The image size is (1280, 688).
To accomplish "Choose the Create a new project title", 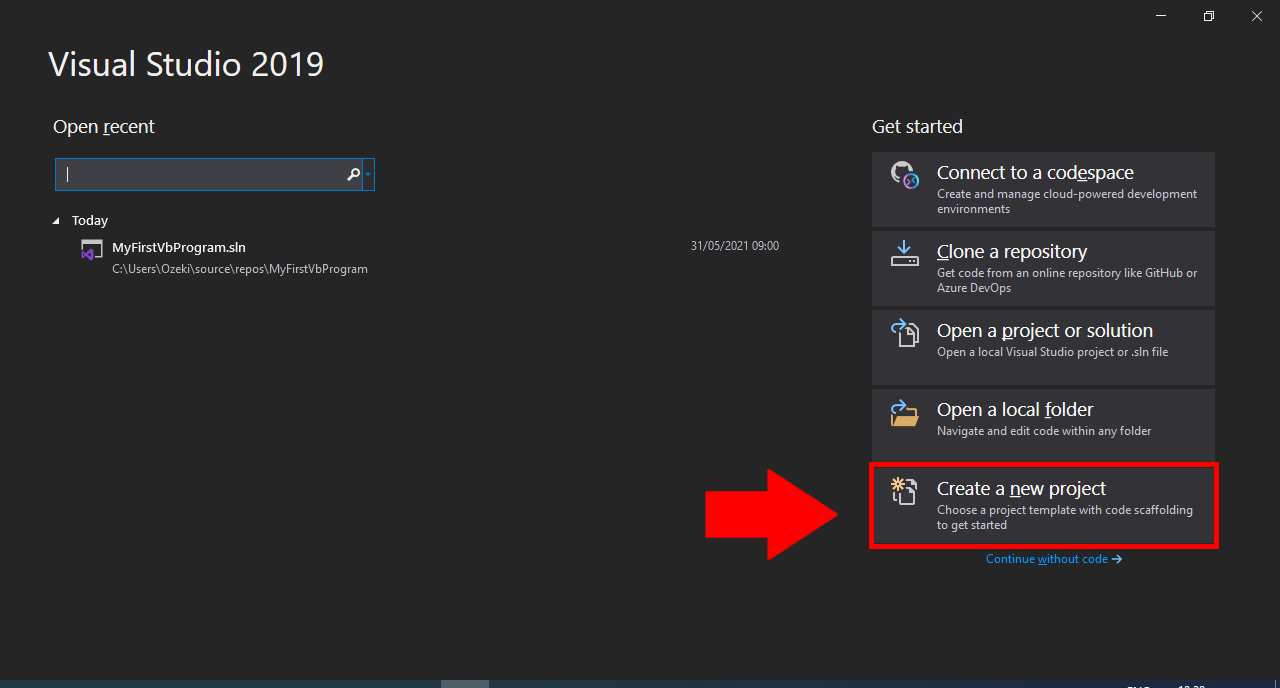I will point(1021,488).
